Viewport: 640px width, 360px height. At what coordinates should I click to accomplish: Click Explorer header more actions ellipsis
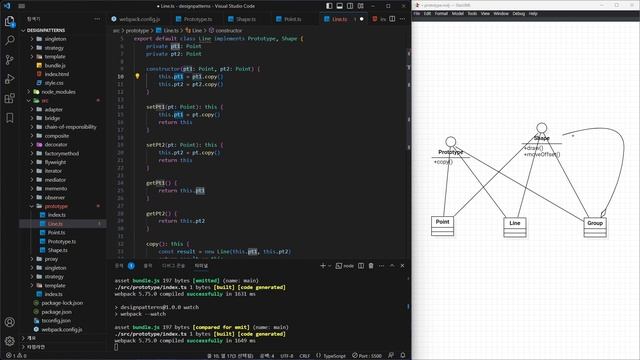(97, 19)
